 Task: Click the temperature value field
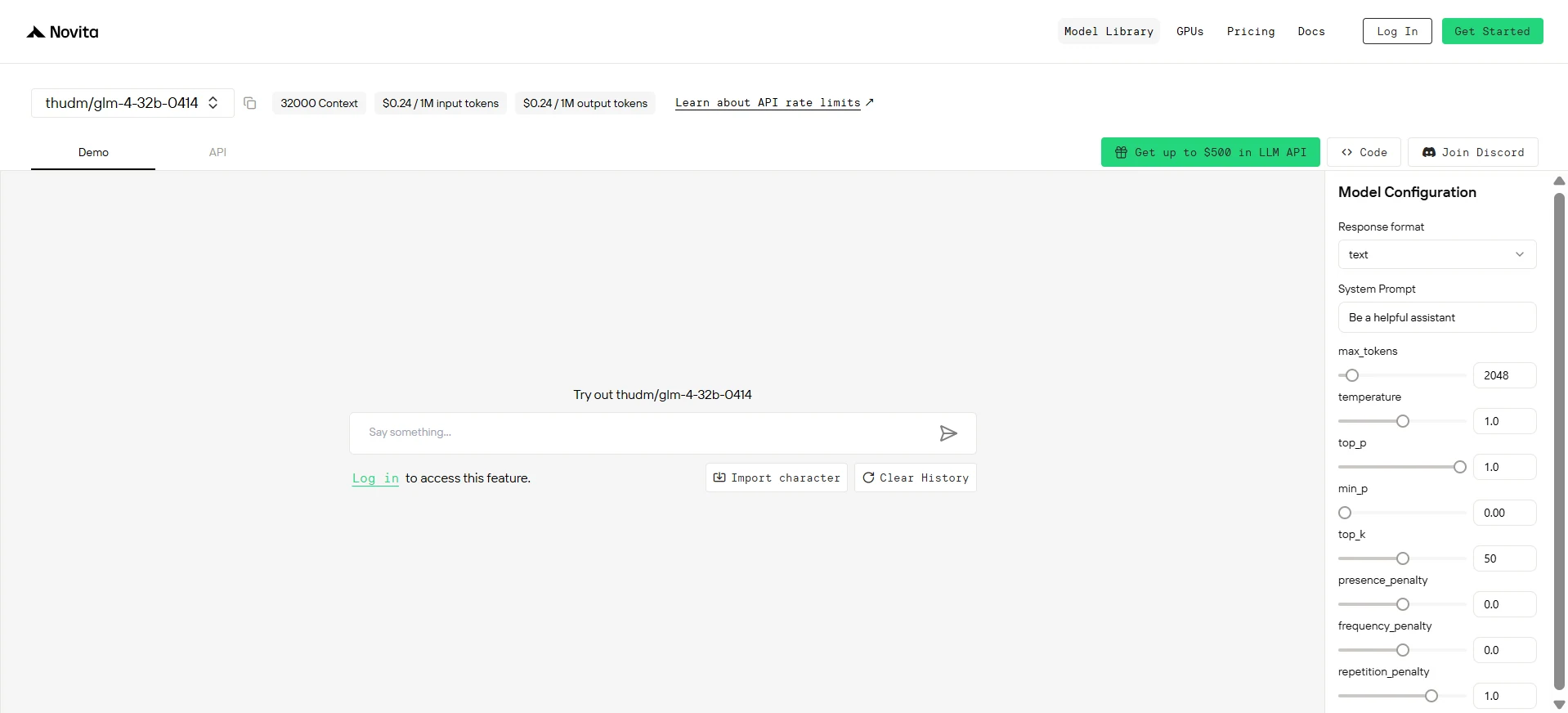coord(1505,421)
